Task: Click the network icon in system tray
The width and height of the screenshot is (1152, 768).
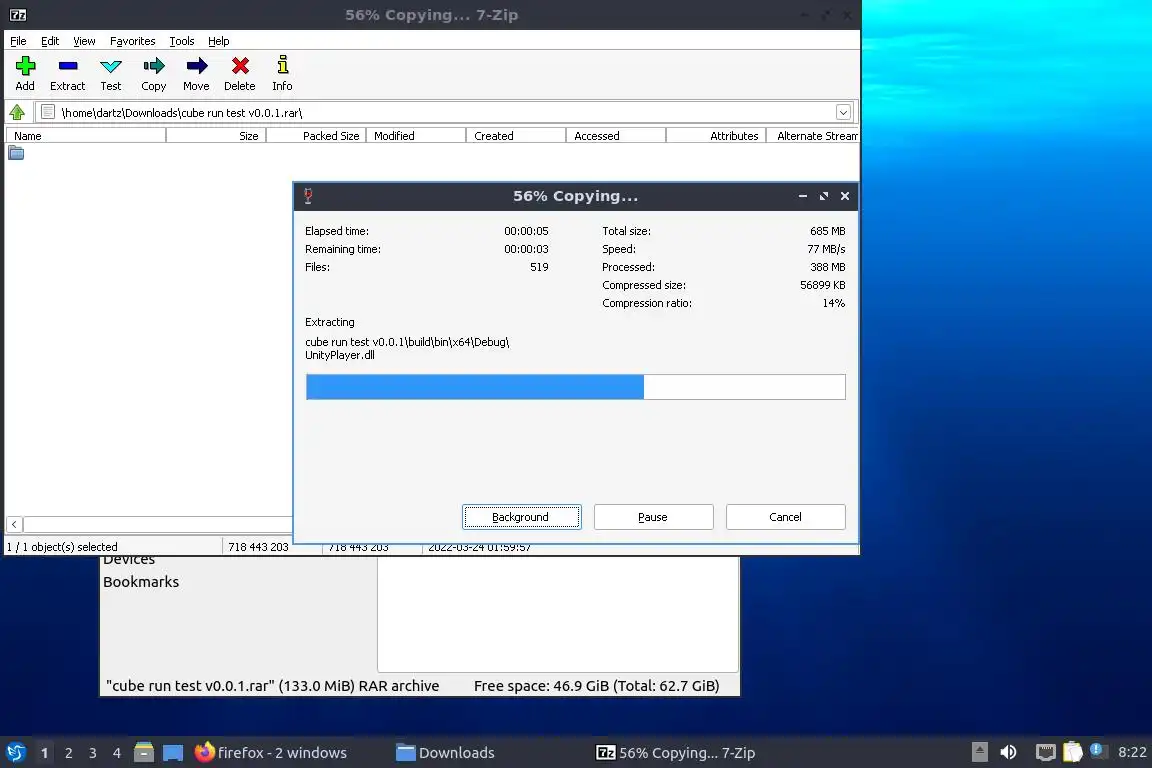Action: pos(1045,752)
